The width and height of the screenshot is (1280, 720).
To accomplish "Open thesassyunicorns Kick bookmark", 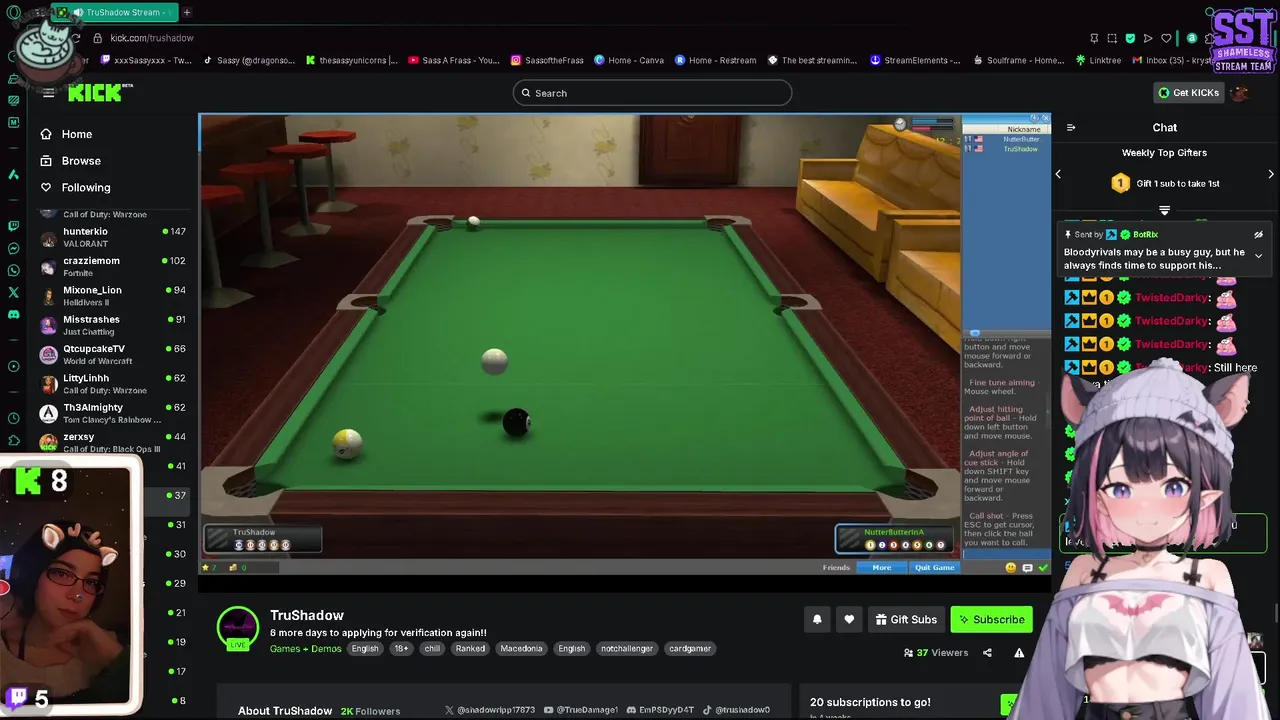I will 352,60.
